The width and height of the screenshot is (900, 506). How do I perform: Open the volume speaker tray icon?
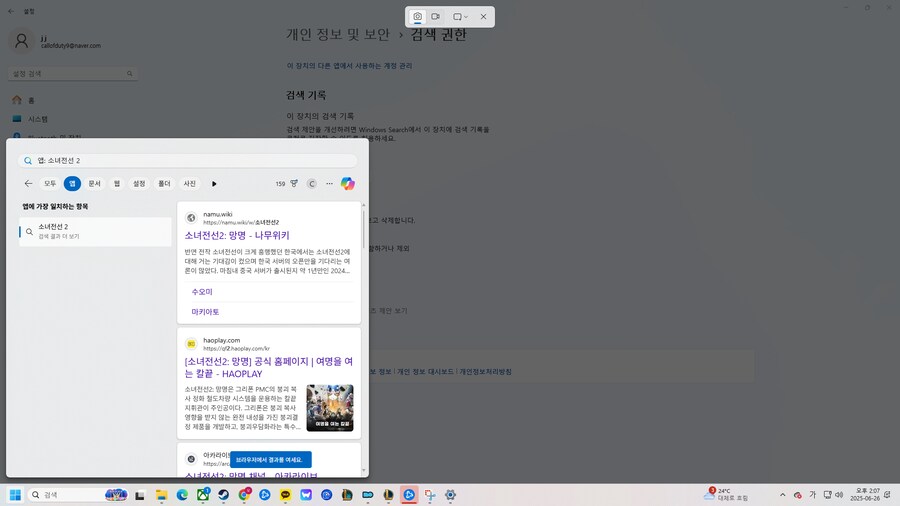coord(839,495)
